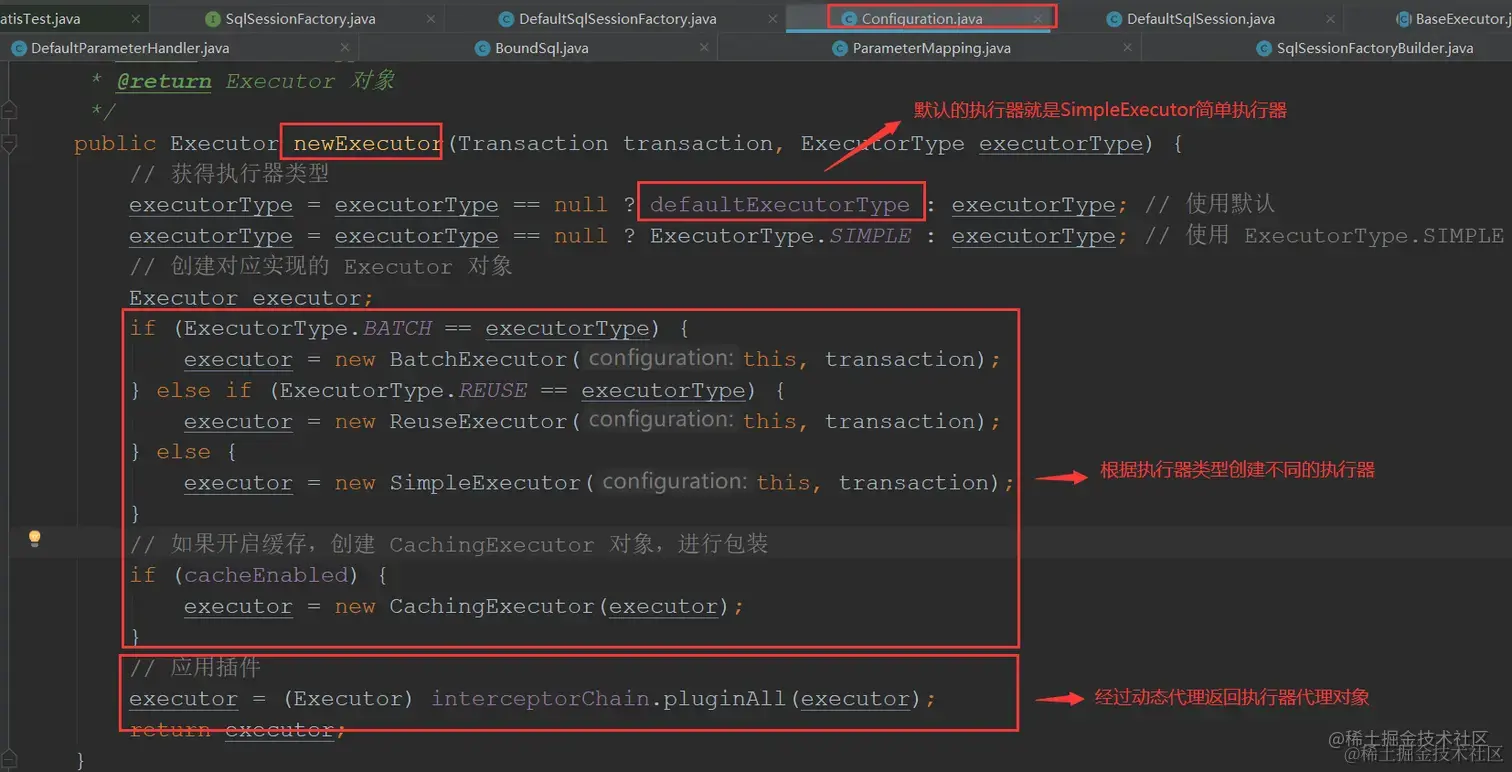
Task: Open the BoundSql.java tab
Action: pyautogui.click(x=541, y=48)
